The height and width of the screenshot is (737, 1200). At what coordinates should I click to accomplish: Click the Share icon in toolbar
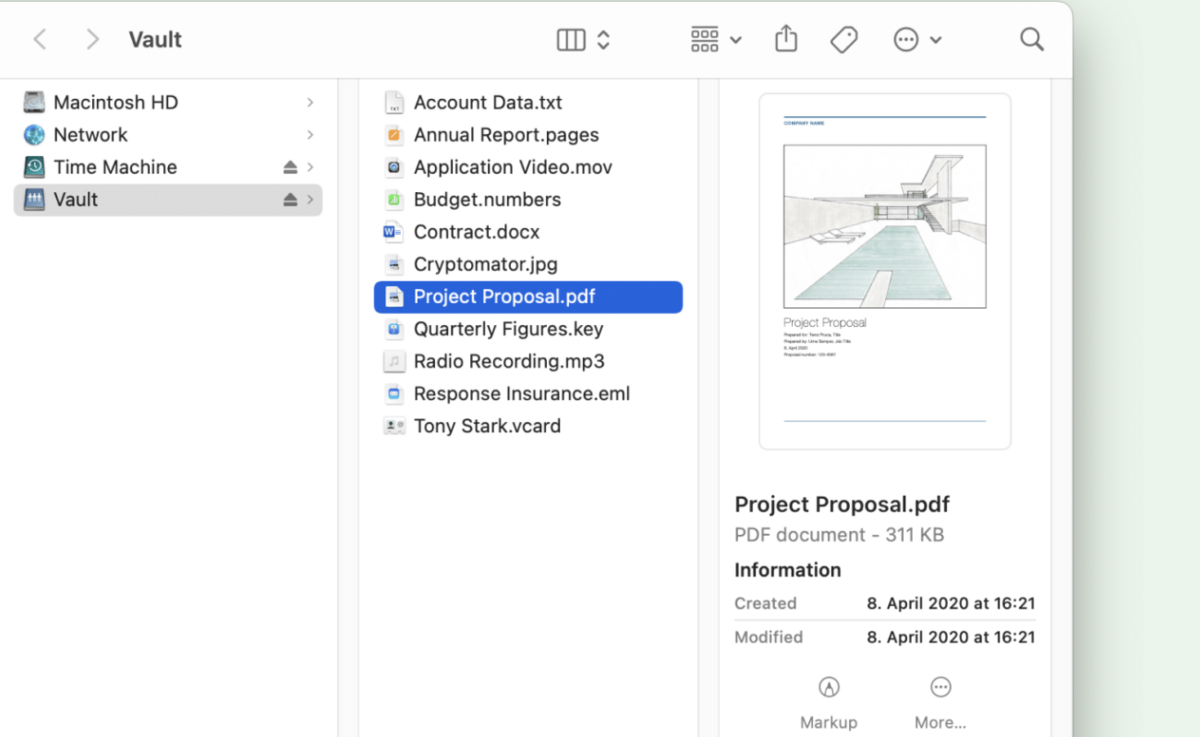[786, 40]
